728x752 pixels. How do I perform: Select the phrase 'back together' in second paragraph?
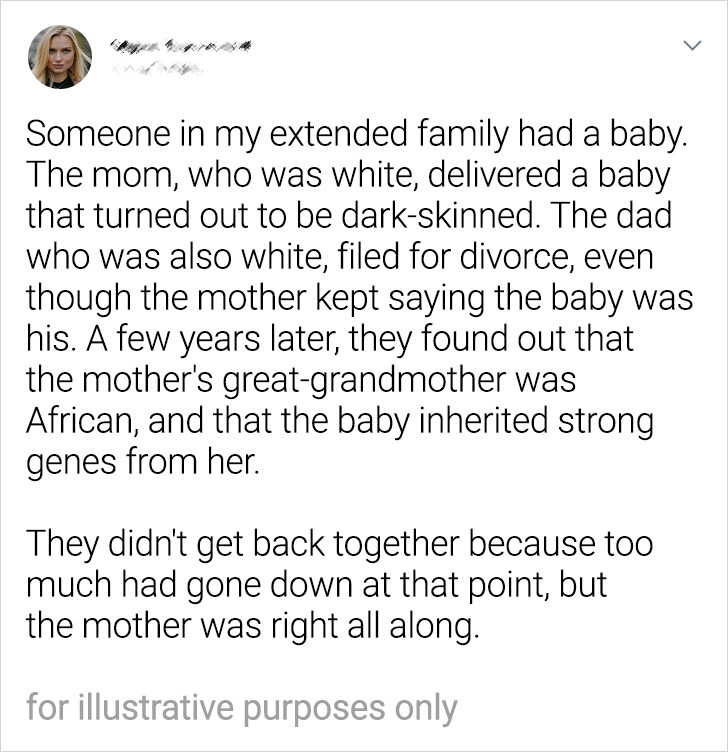pos(357,544)
